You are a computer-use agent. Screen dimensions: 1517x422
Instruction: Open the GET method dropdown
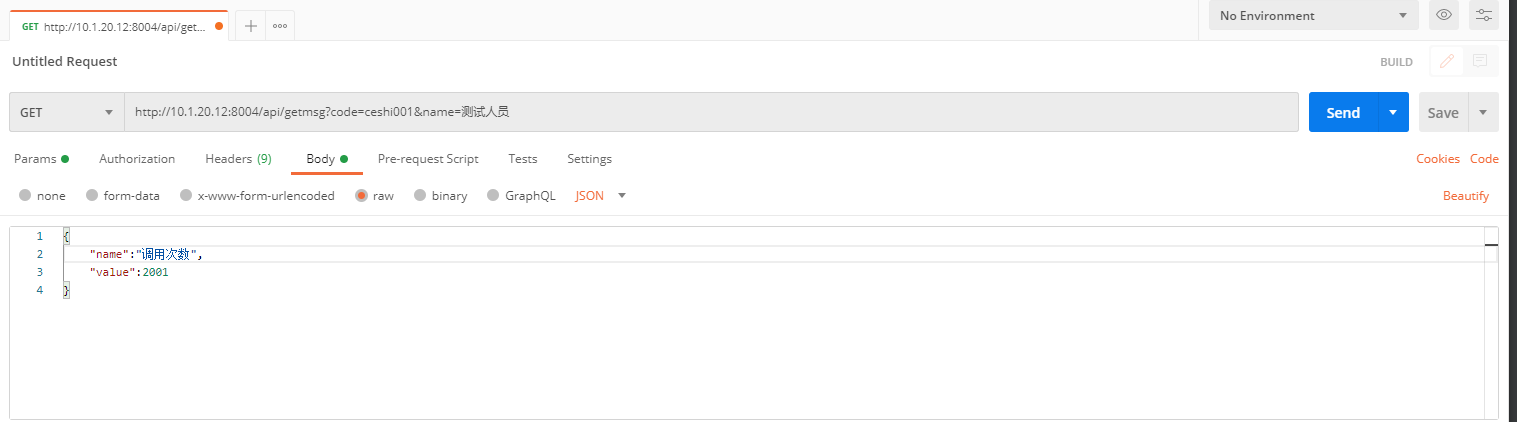66,113
